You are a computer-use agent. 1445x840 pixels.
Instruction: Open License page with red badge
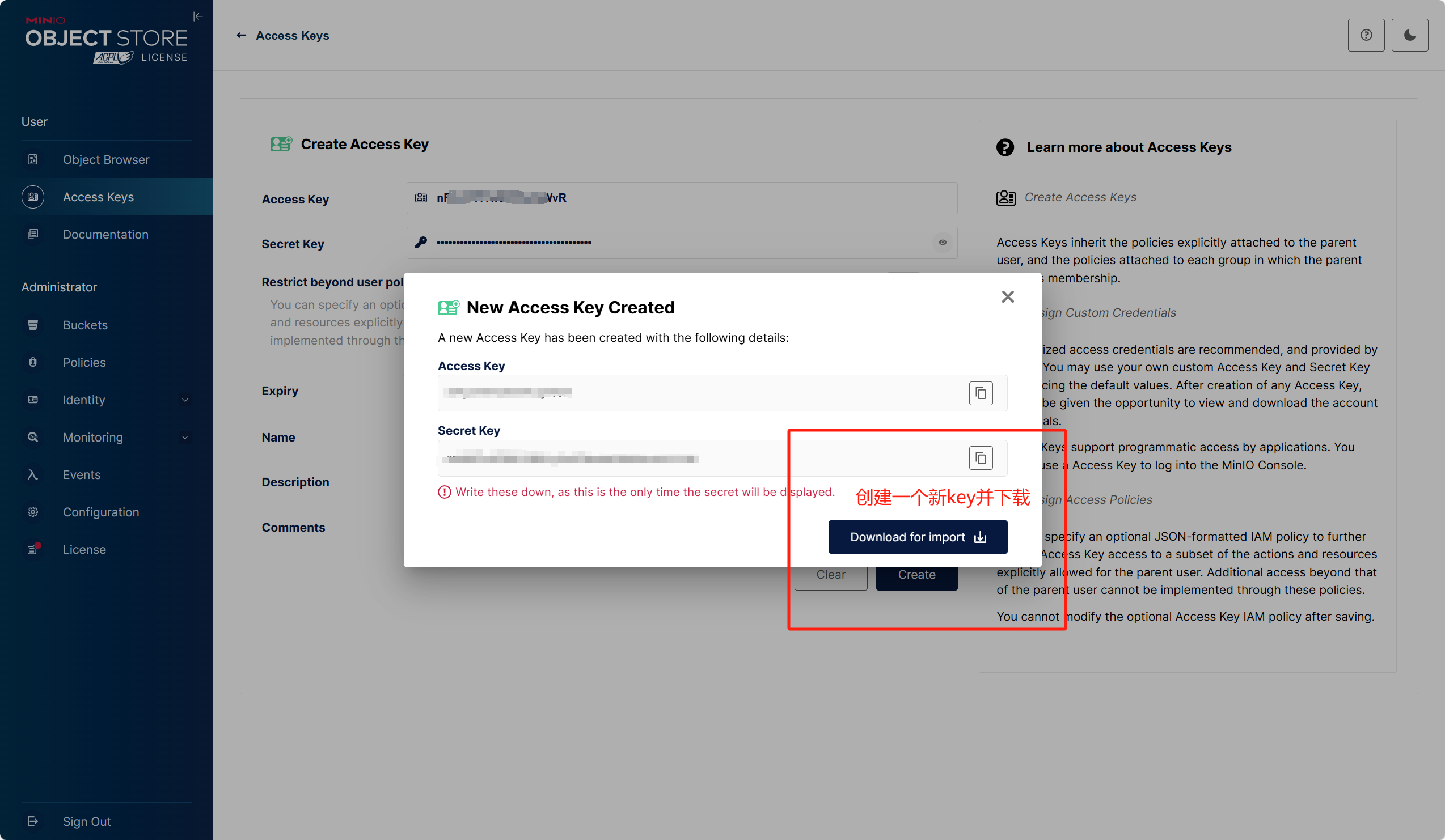point(84,549)
